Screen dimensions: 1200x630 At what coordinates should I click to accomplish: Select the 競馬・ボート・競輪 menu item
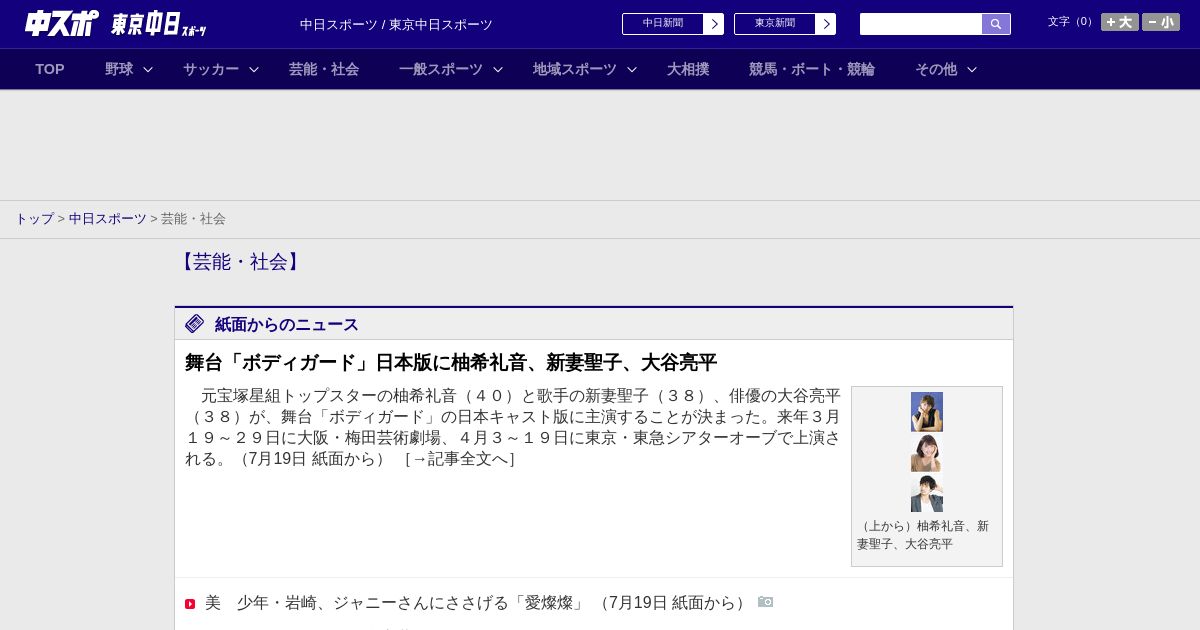pyautogui.click(x=812, y=69)
